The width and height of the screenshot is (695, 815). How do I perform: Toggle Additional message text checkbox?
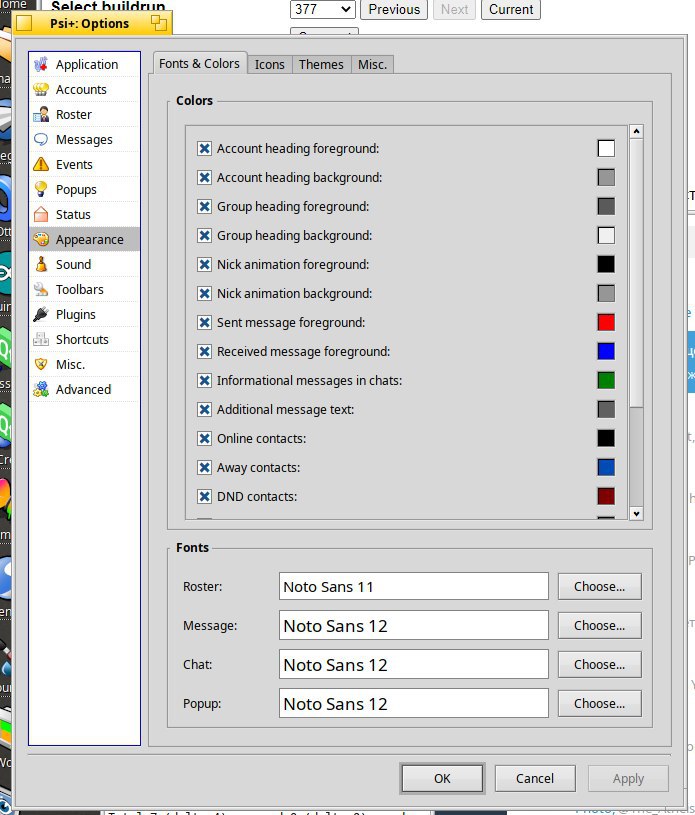pos(204,410)
